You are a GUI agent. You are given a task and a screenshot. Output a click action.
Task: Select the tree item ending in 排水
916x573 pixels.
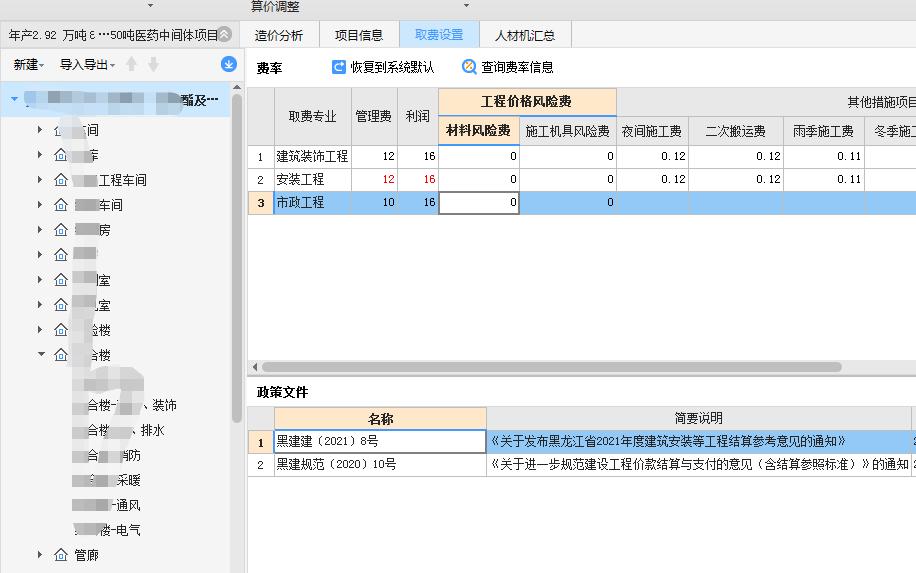pyautogui.click(x=119, y=430)
